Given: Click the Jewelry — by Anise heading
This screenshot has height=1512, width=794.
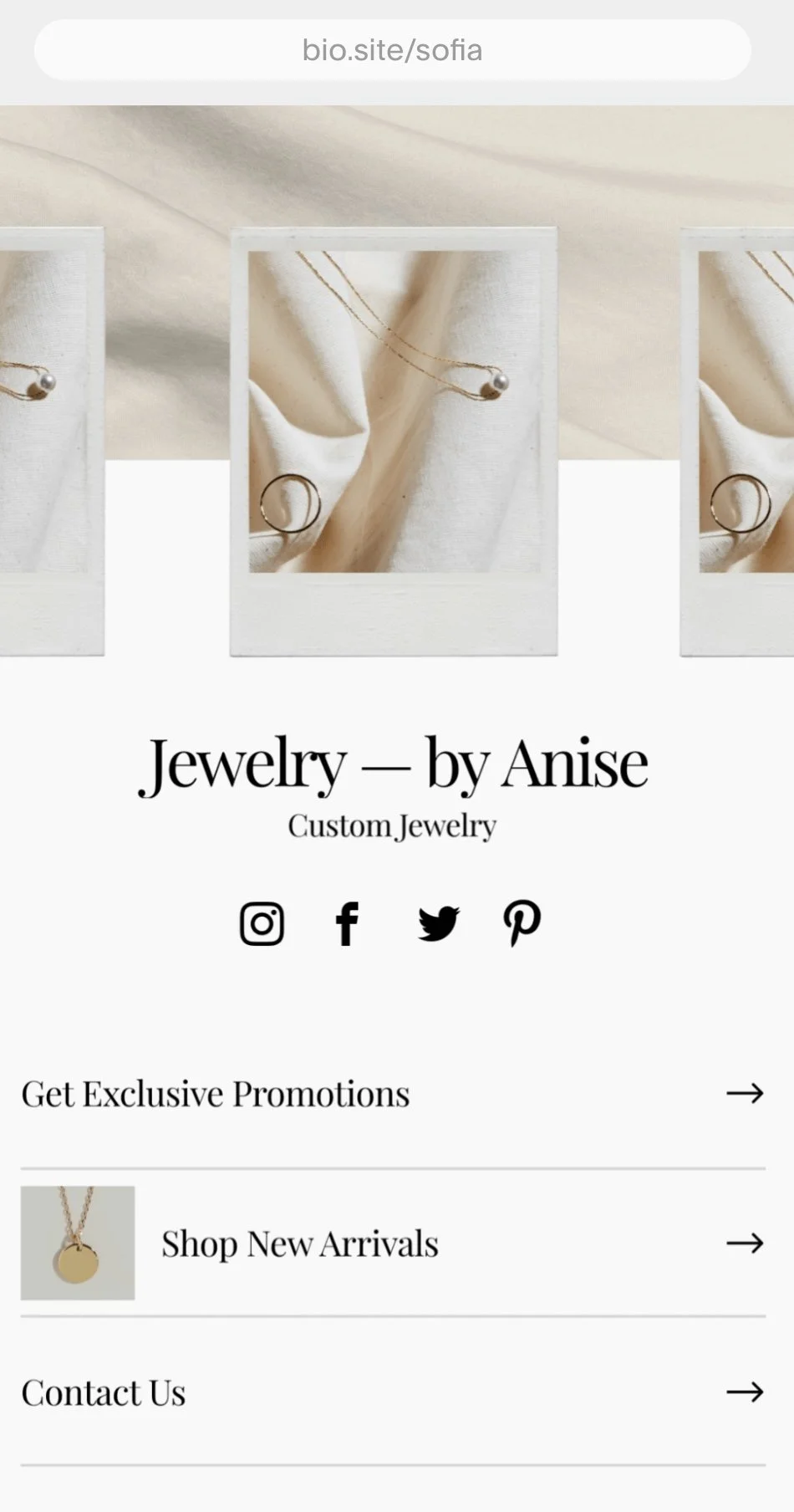Looking at the screenshot, I should click(x=393, y=764).
